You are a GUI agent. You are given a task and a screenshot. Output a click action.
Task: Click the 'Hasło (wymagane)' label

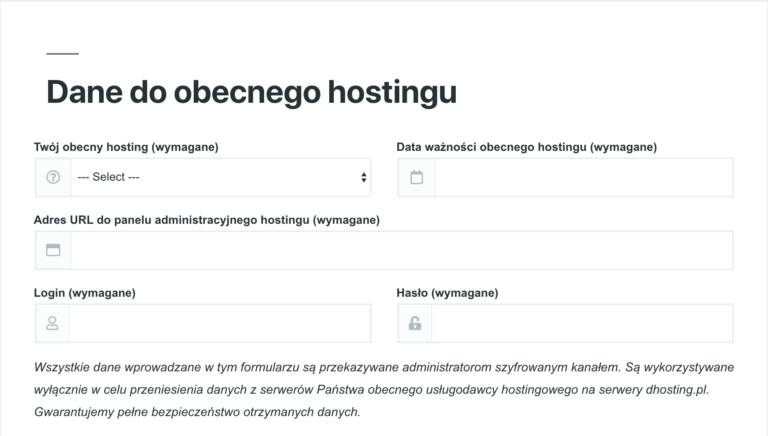447,293
